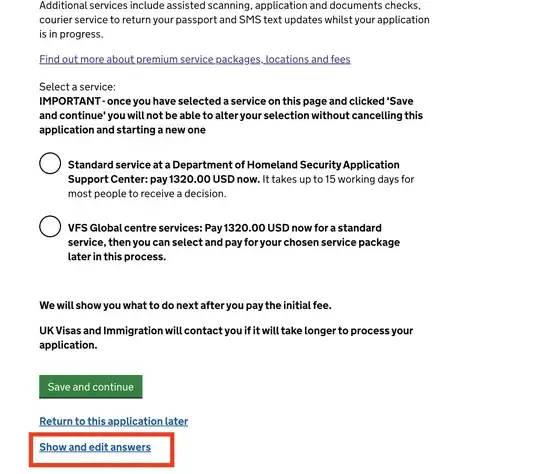Click the empty circle beside VFS Global
Viewport: 540px width, 474px height.
tap(50, 226)
